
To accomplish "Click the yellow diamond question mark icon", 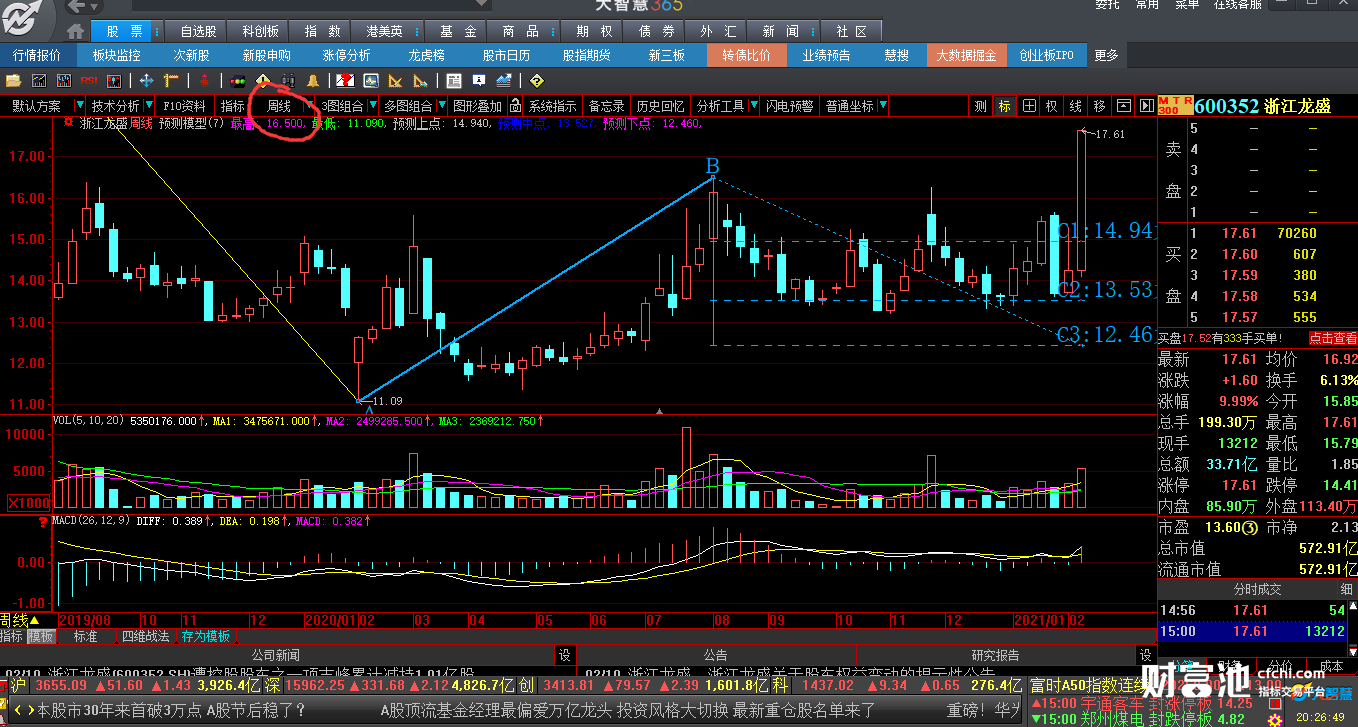I will 536,80.
